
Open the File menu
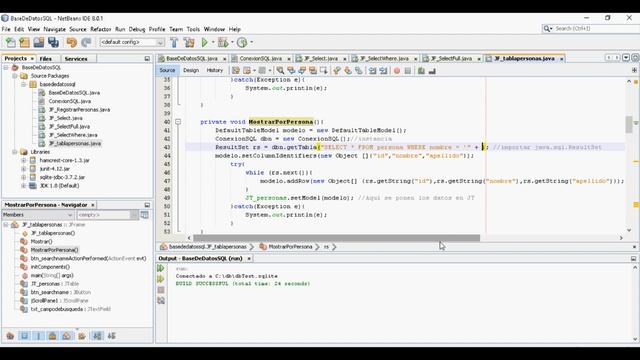pos(6,29)
